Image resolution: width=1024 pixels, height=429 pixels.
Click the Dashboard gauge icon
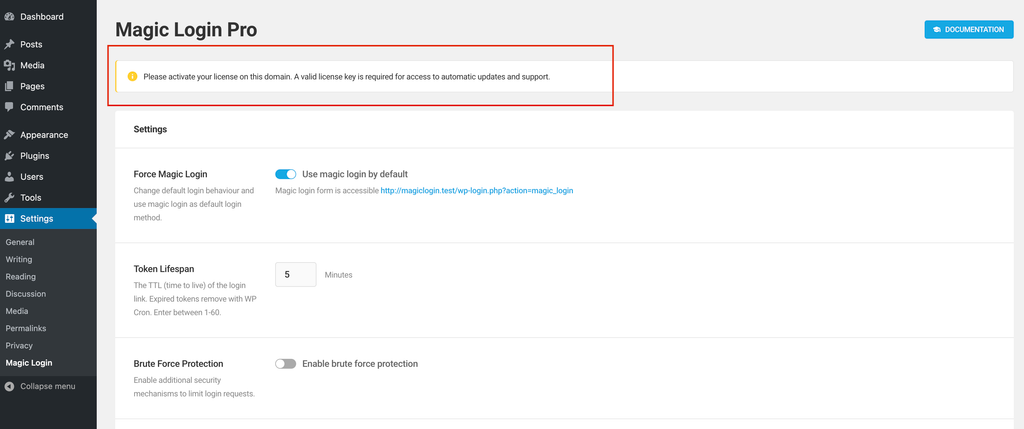(x=9, y=17)
